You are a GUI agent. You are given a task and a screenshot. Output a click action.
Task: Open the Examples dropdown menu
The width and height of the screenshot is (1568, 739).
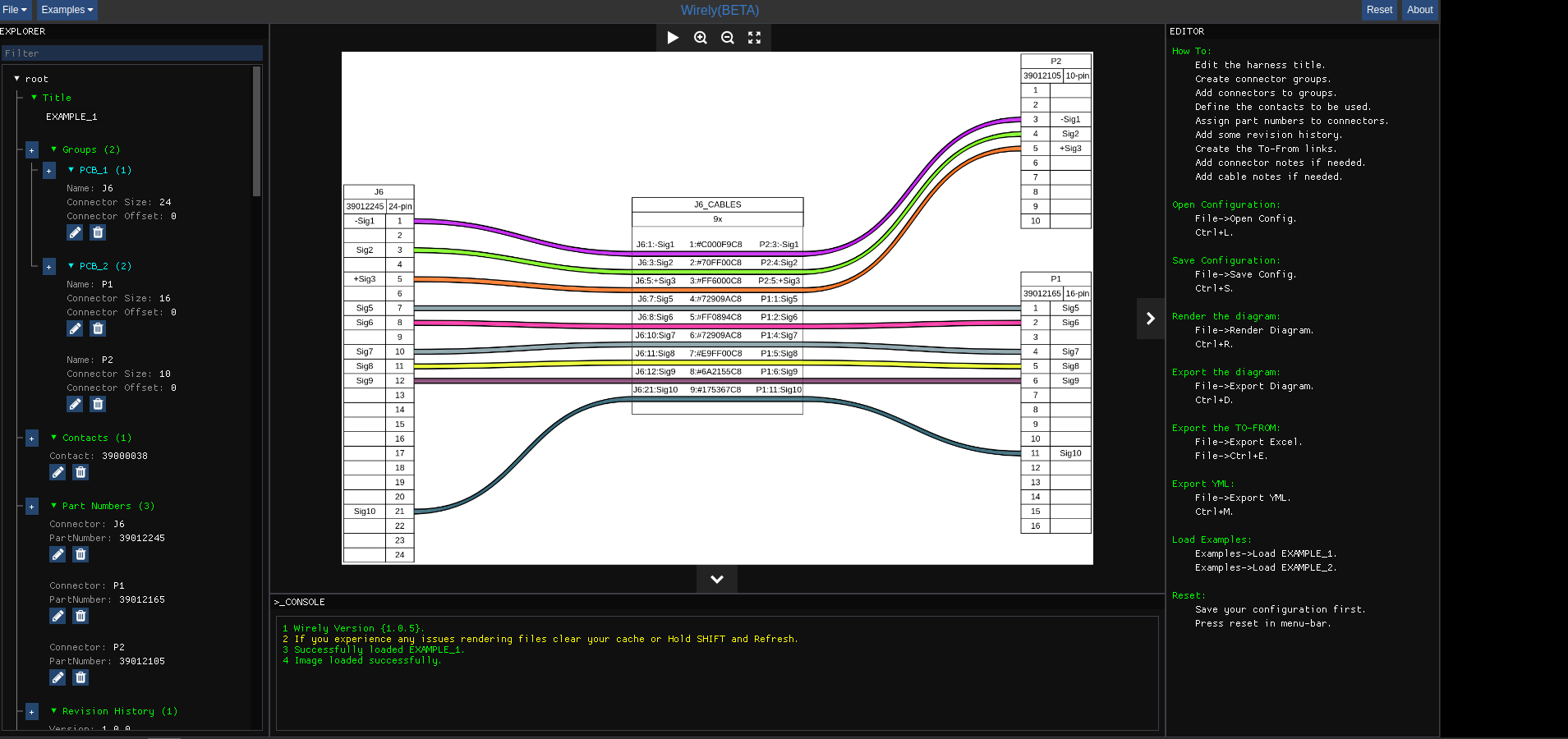(x=67, y=10)
